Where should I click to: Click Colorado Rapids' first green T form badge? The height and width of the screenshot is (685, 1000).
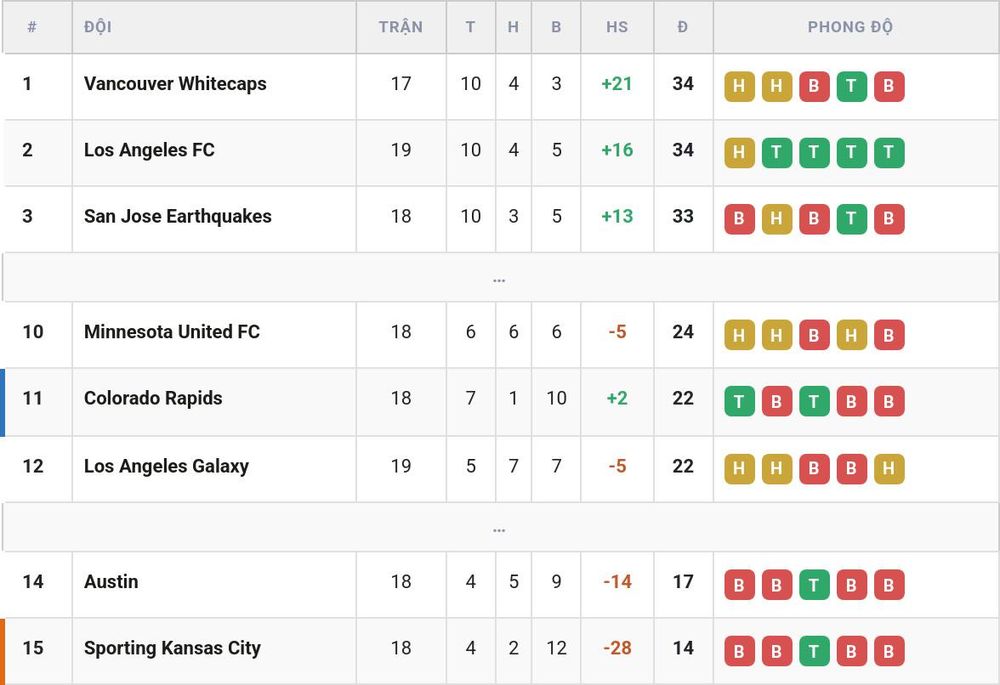[739, 401]
